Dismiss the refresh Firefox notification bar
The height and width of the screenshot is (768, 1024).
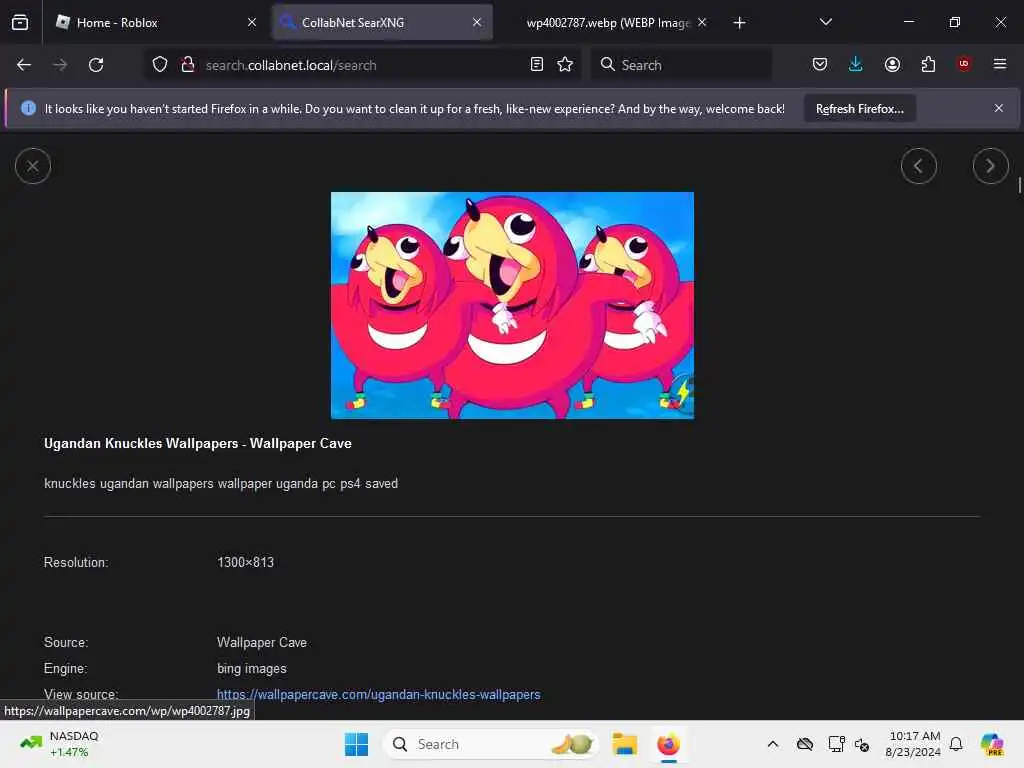[x=999, y=108]
